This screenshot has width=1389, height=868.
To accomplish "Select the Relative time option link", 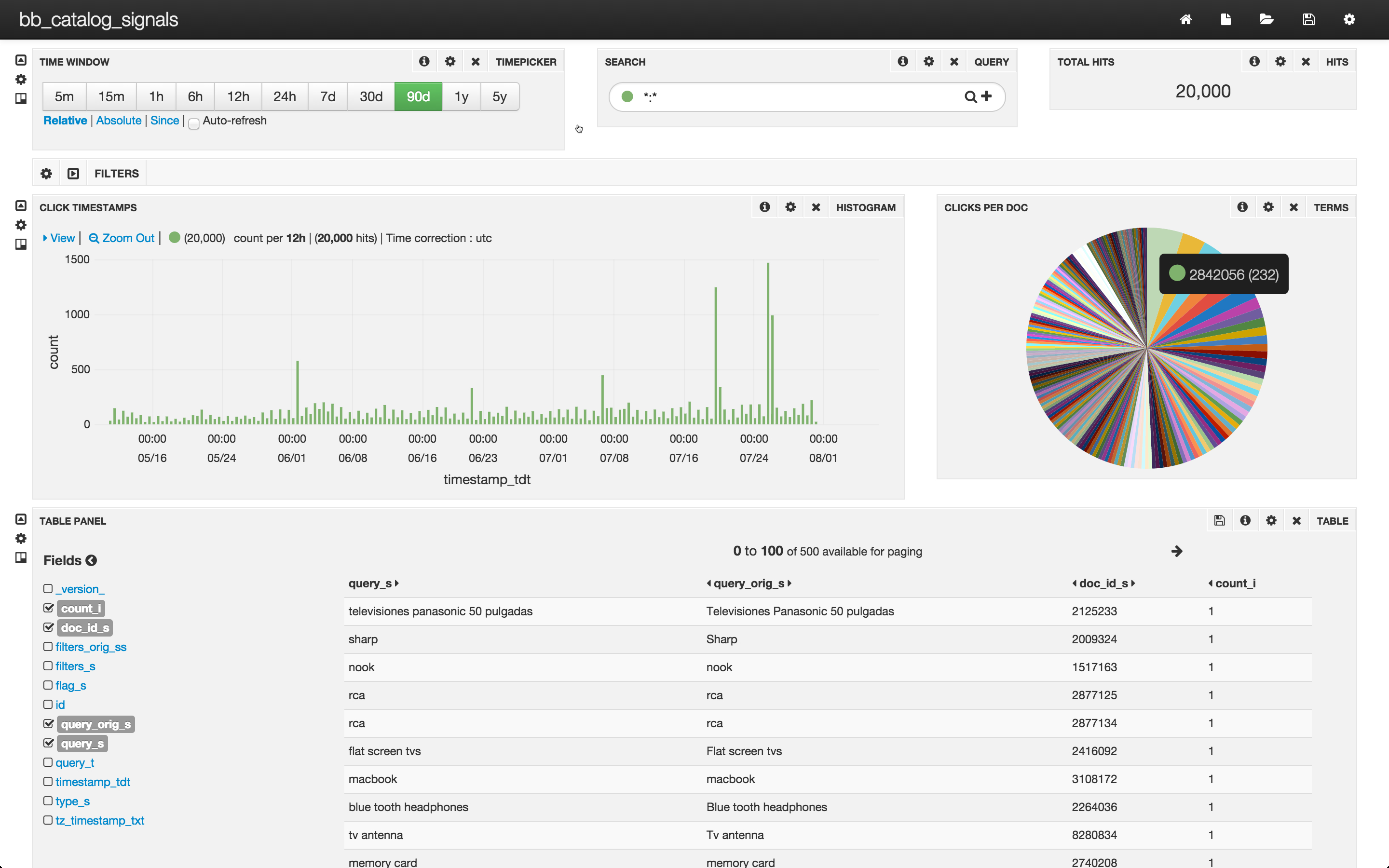I will tap(63, 121).
